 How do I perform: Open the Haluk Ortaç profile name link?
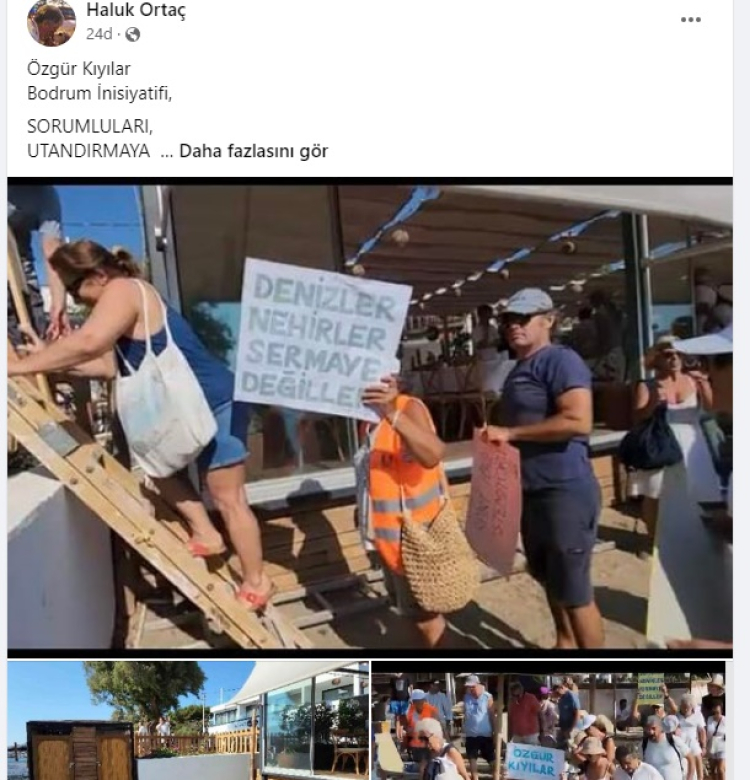click(136, 9)
